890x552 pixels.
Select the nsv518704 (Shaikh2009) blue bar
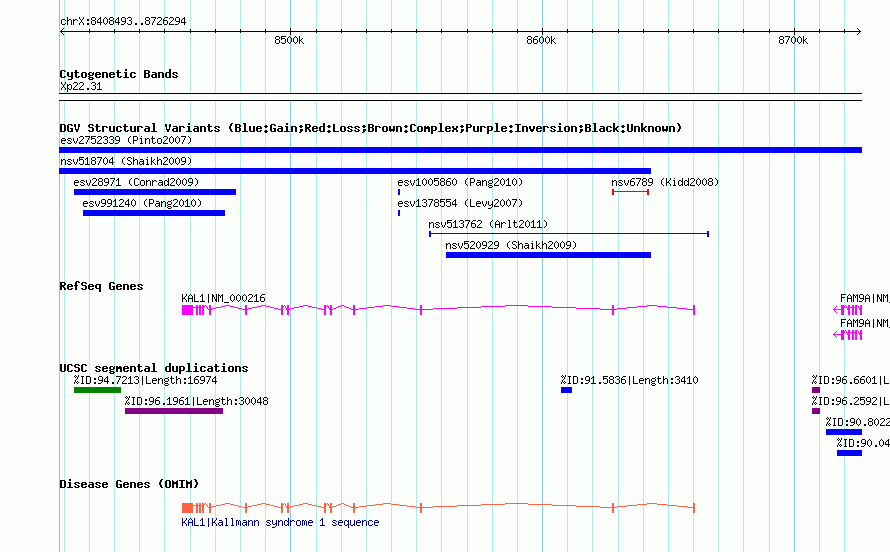click(355, 171)
